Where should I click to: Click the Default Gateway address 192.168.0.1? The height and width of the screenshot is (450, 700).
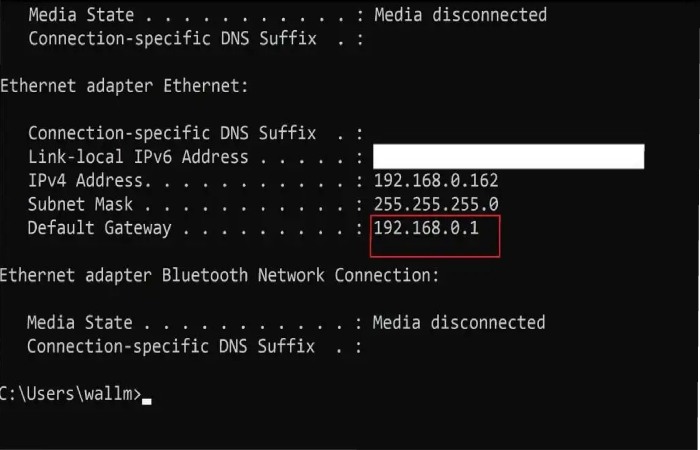[x=426, y=228]
